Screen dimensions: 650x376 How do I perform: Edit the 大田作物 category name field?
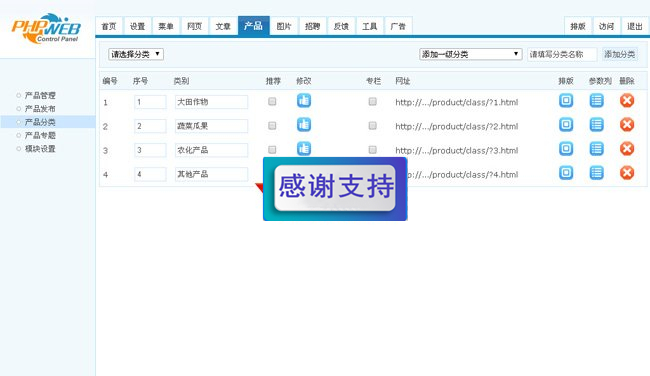(x=211, y=102)
